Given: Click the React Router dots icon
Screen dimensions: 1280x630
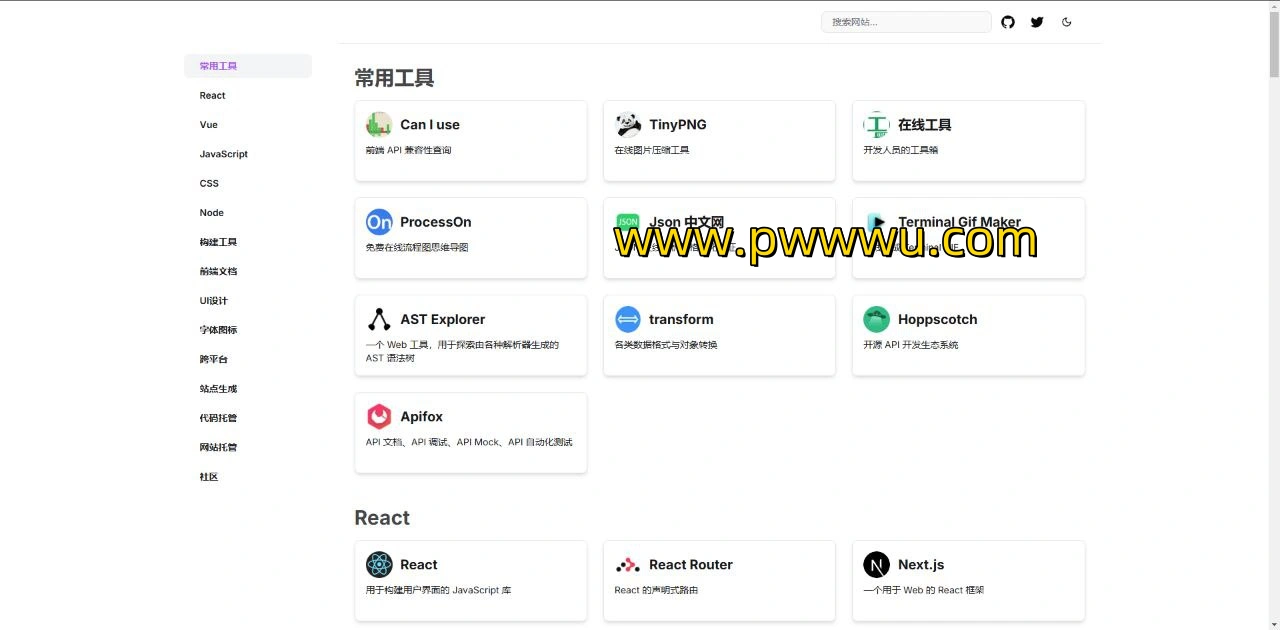Looking at the screenshot, I should (628, 564).
